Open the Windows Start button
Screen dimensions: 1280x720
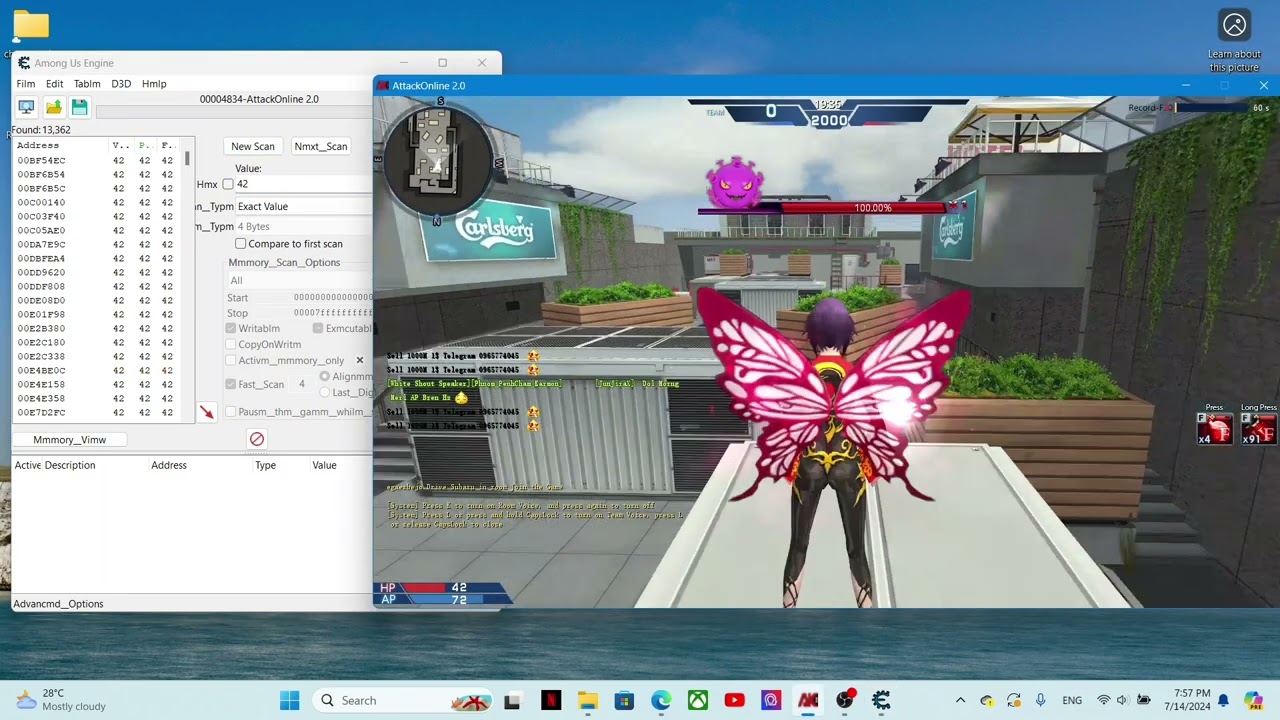click(290, 700)
